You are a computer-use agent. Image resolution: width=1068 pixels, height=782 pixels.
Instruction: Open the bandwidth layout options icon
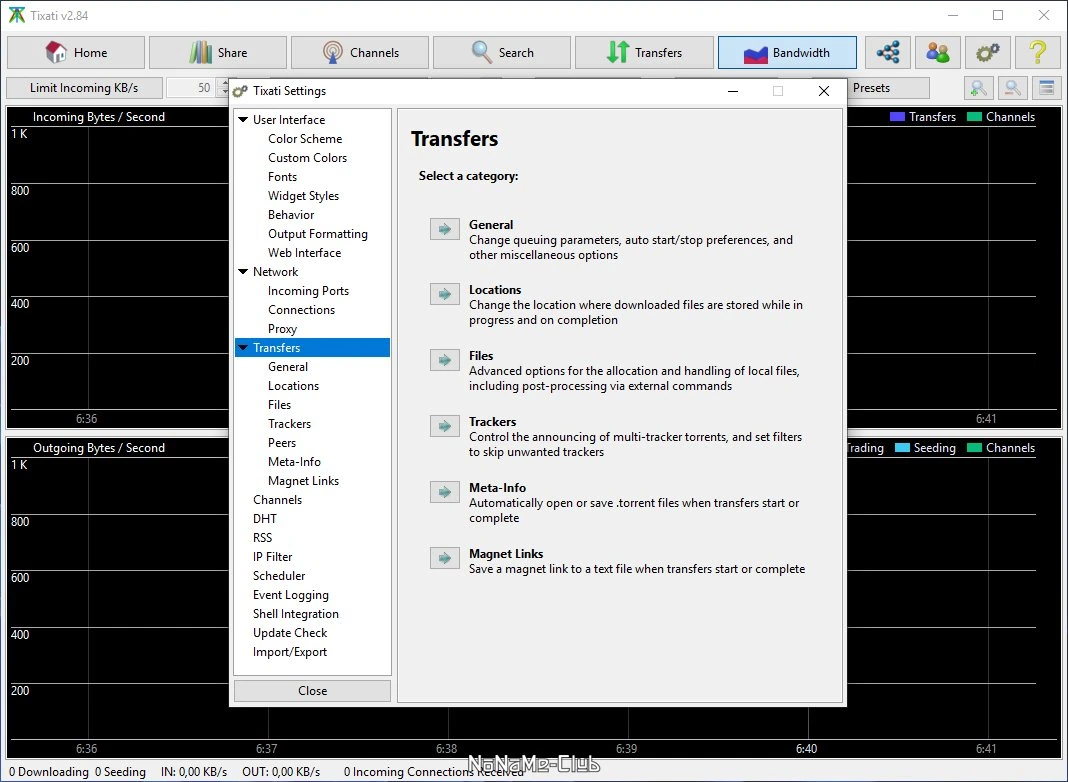click(1047, 88)
